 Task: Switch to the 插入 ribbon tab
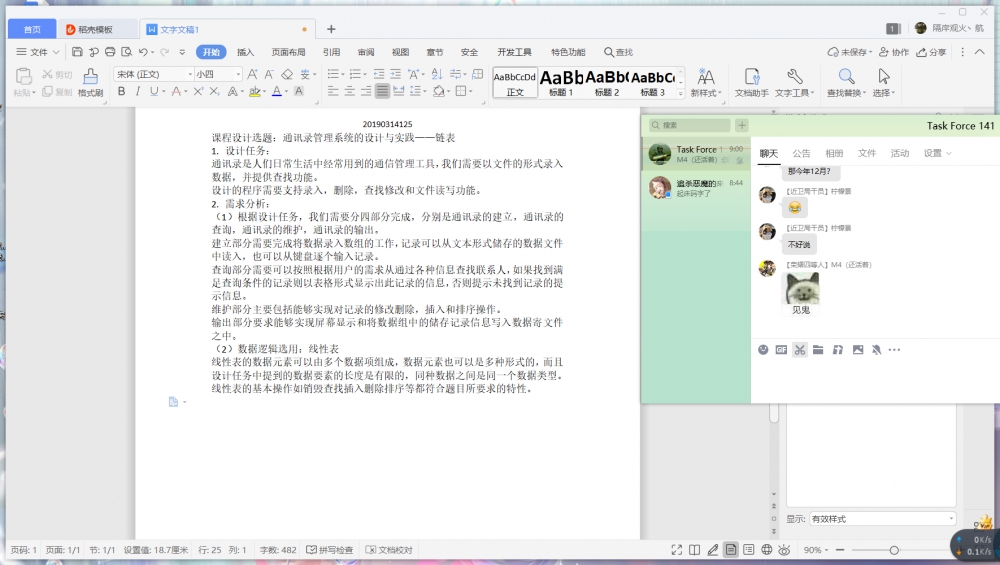(x=245, y=52)
